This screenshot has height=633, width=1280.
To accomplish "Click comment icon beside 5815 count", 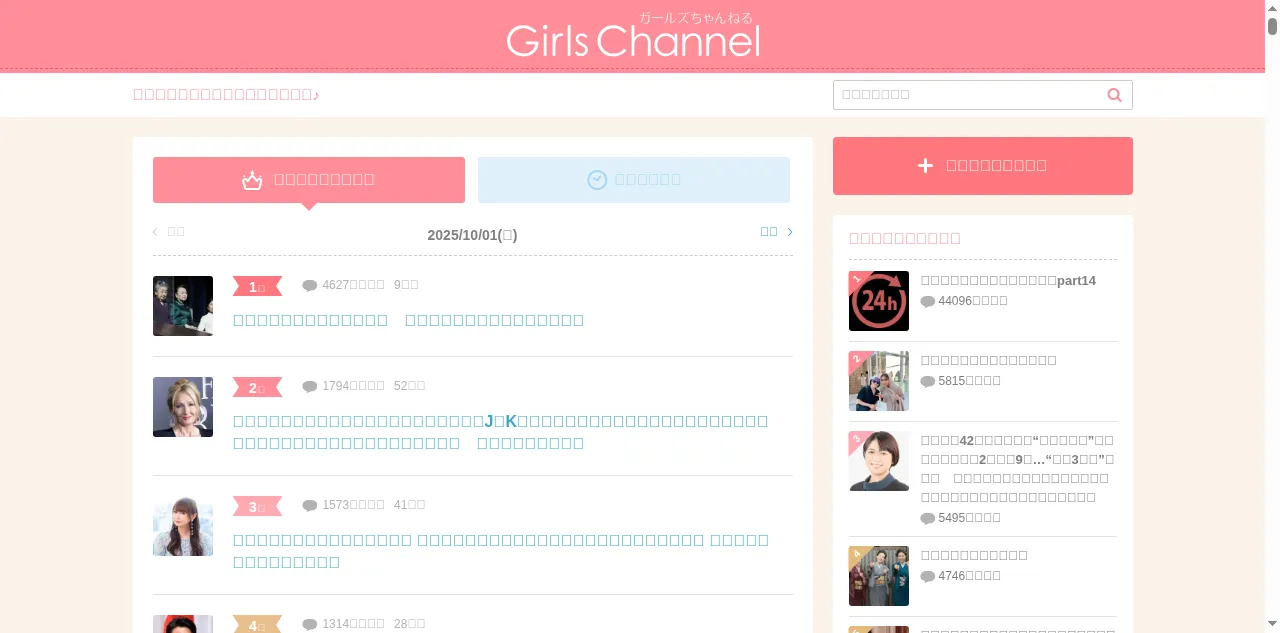I will pos(928,382).
